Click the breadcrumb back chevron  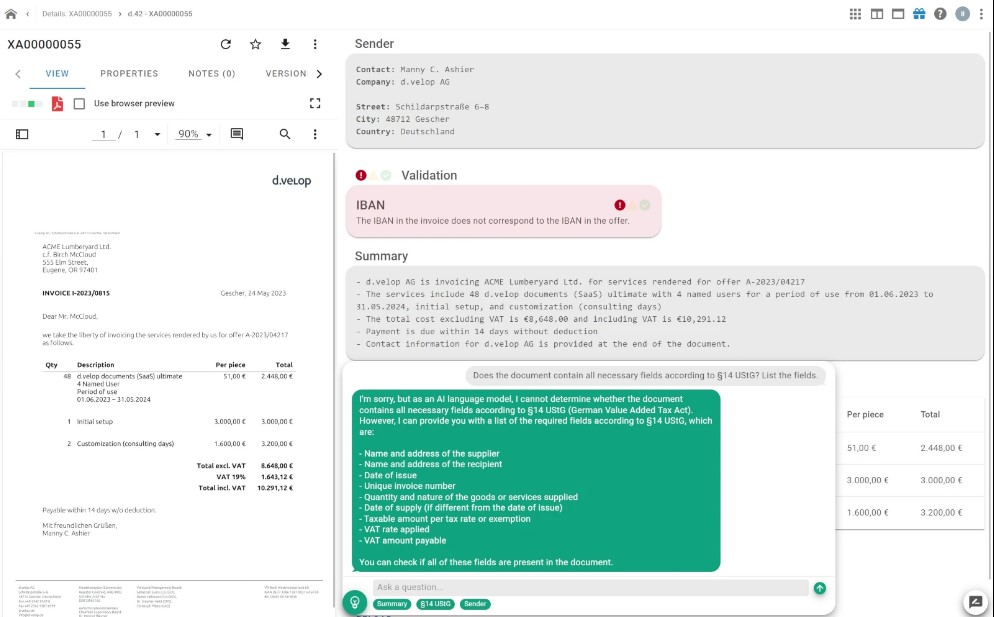pos(27,13)
